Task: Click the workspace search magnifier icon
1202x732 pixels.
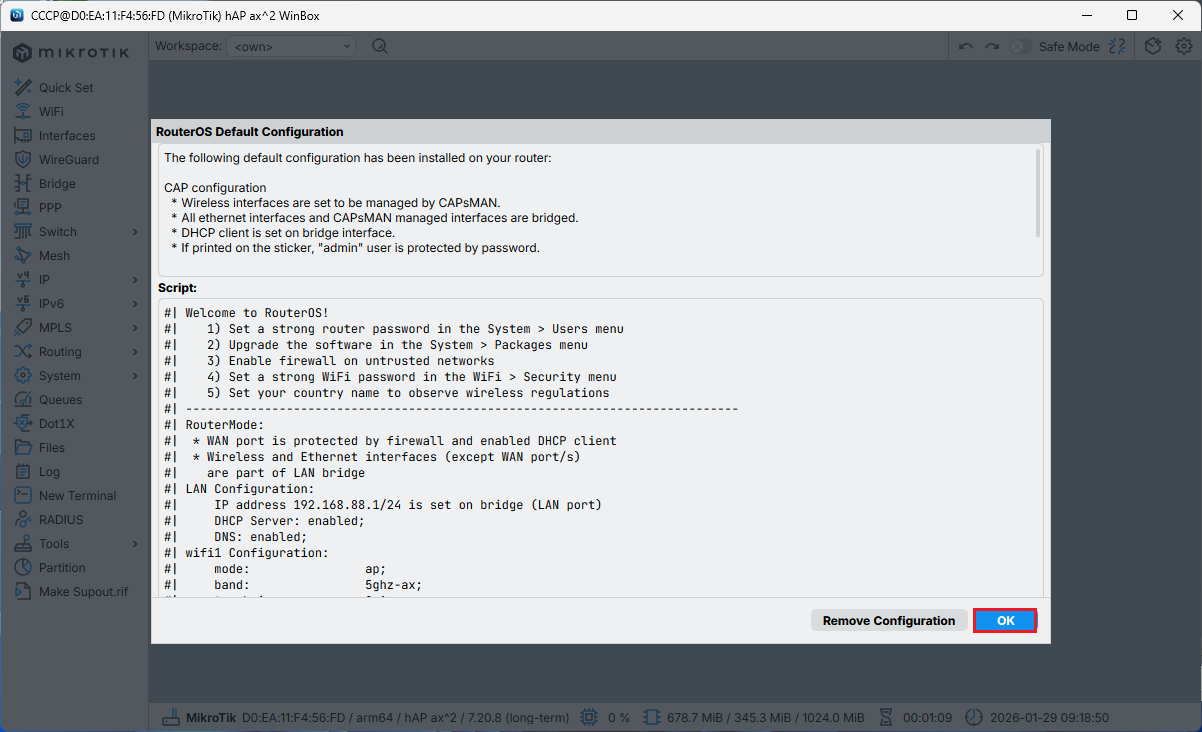Action: coord(380,46)
